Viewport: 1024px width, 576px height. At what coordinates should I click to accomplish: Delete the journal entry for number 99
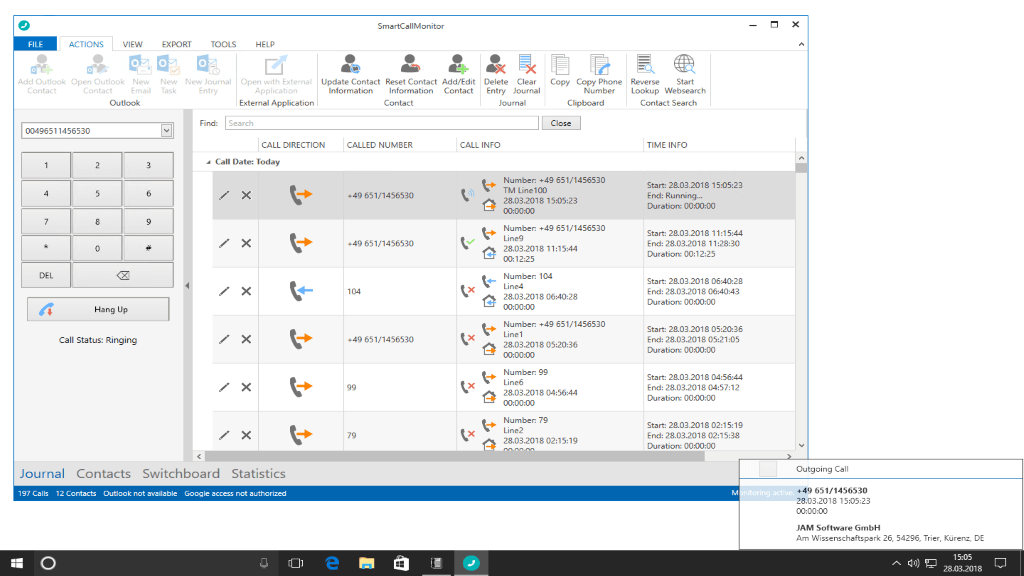pos(246,387)
